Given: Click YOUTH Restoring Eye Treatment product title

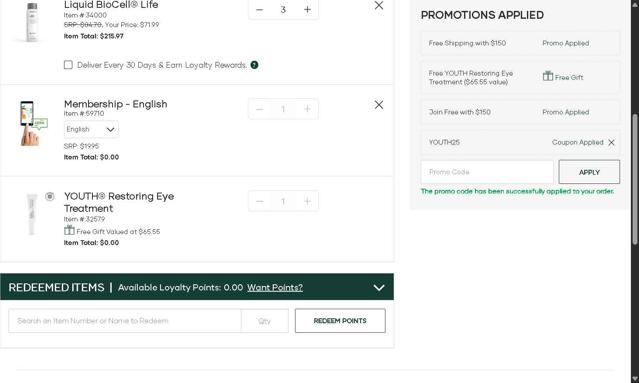Looking at the screenshot, I should click(119, 203).
